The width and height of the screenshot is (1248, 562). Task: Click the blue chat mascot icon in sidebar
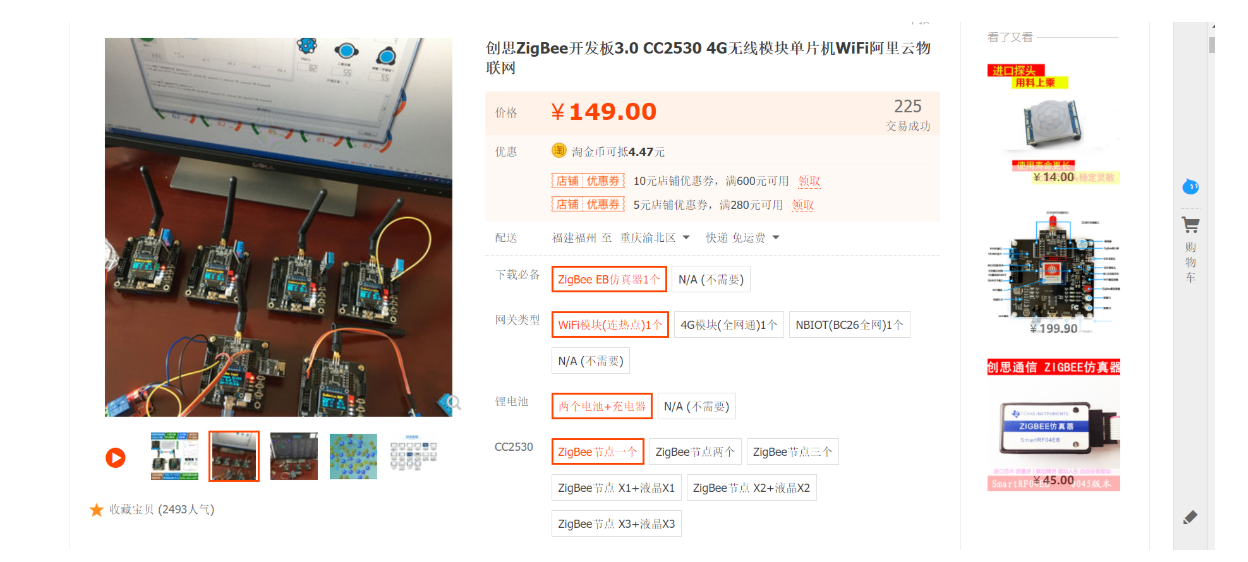pos(1190,187)
